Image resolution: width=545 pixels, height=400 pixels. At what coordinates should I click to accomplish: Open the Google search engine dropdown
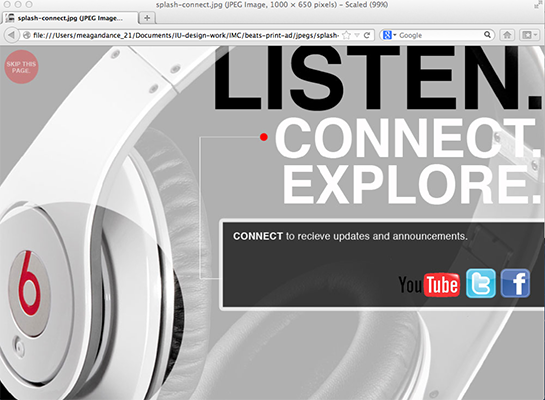390,35
